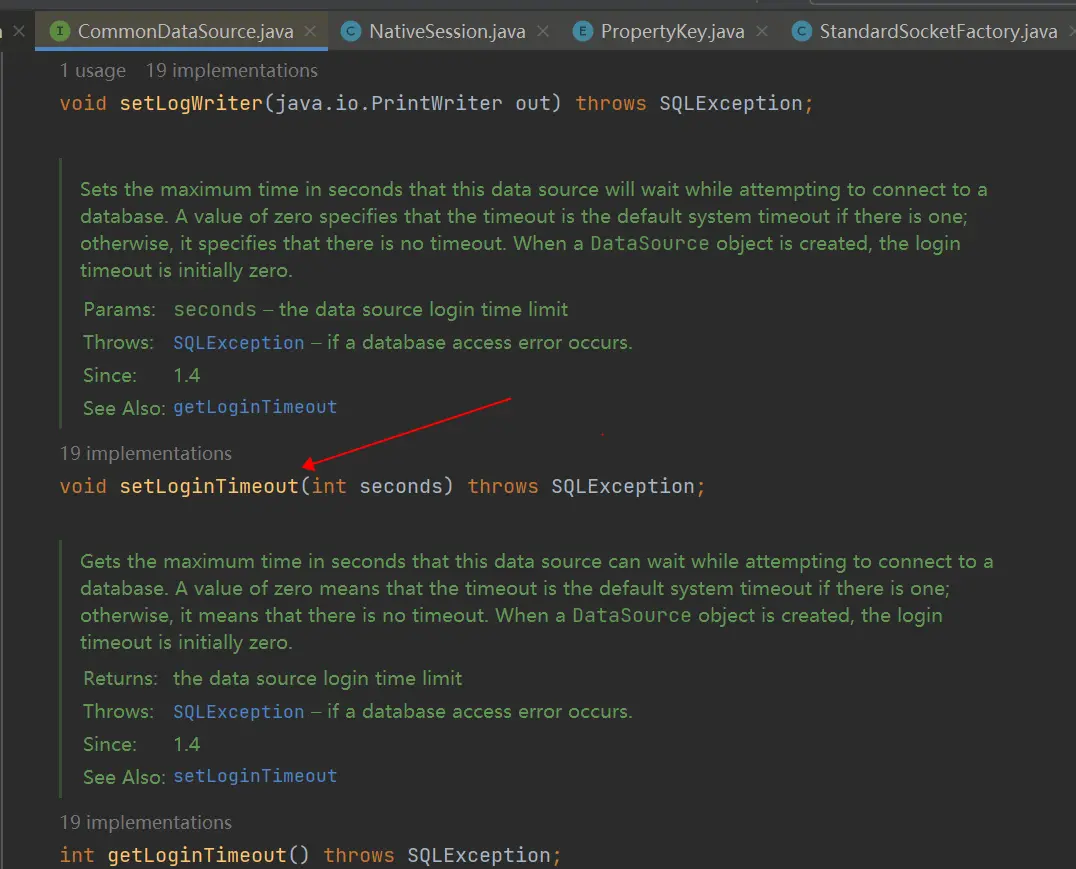Image resolution: width=1076 pixels, height=869 pixels.
Task: Close the PropertyKey.java editor tab
Action: (x=762, y=31)
